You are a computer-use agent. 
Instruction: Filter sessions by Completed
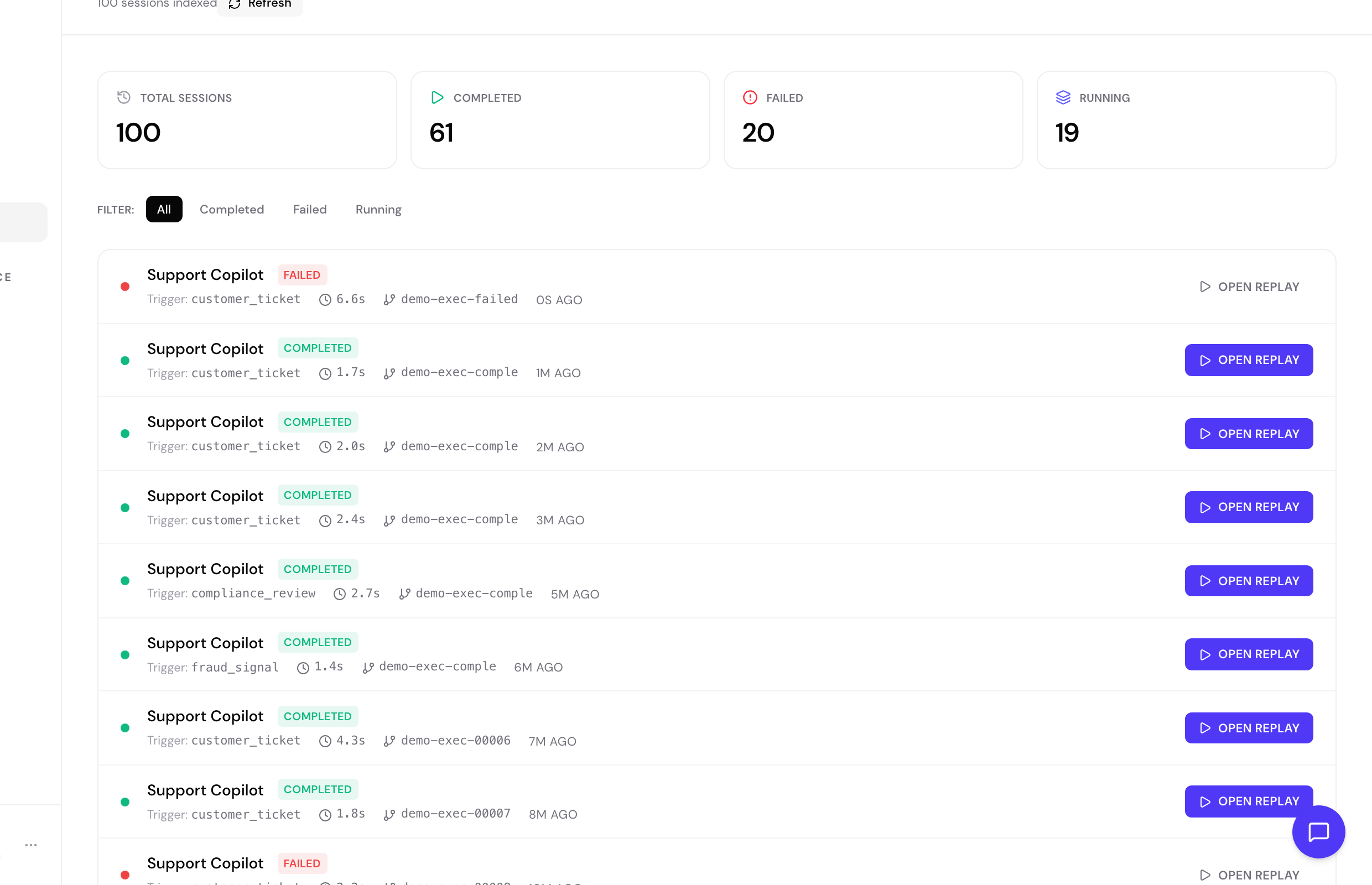click(232, 209)
